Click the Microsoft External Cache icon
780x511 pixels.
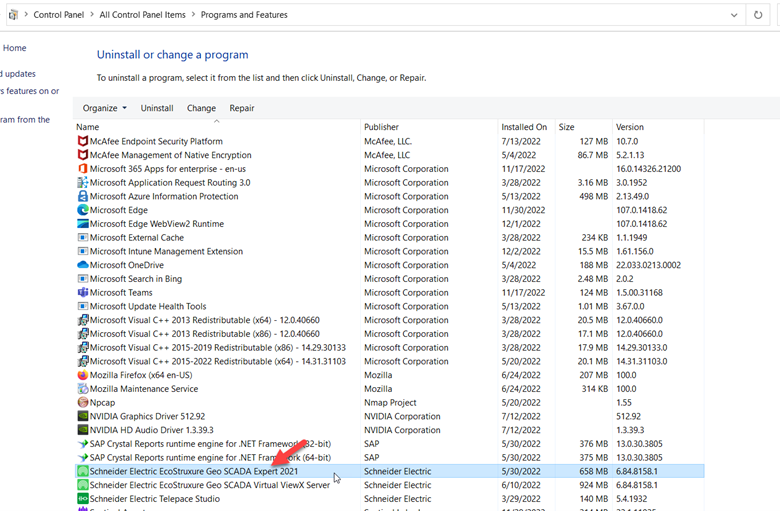83,238
